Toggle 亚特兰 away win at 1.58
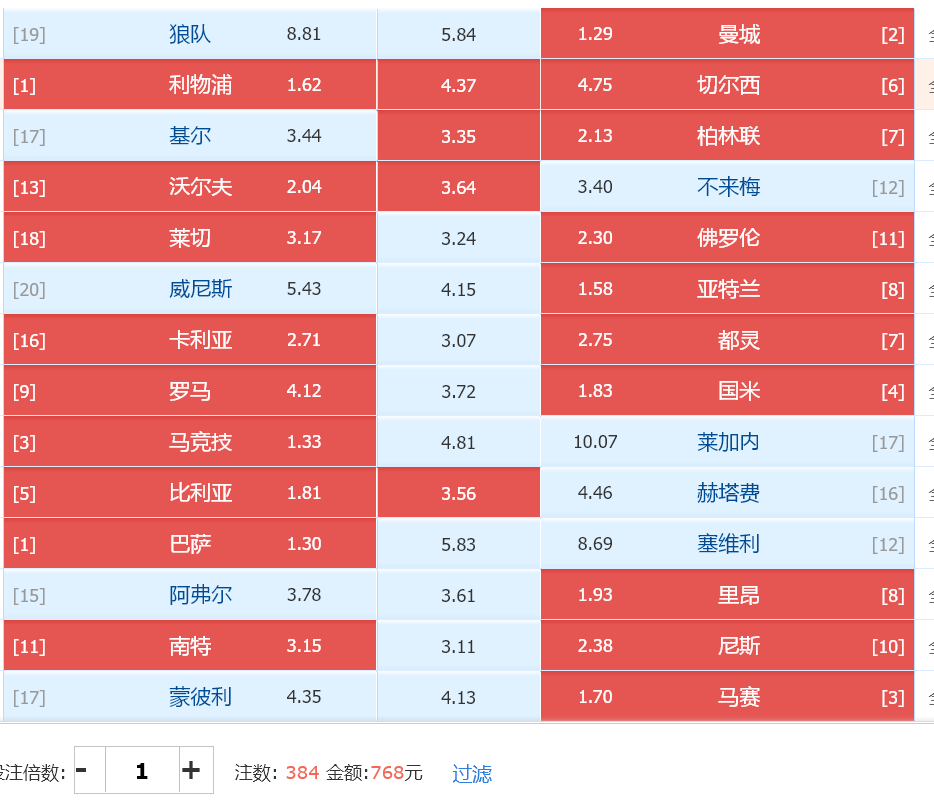This screenshot has height=807, width=934. tap(727, 289)
